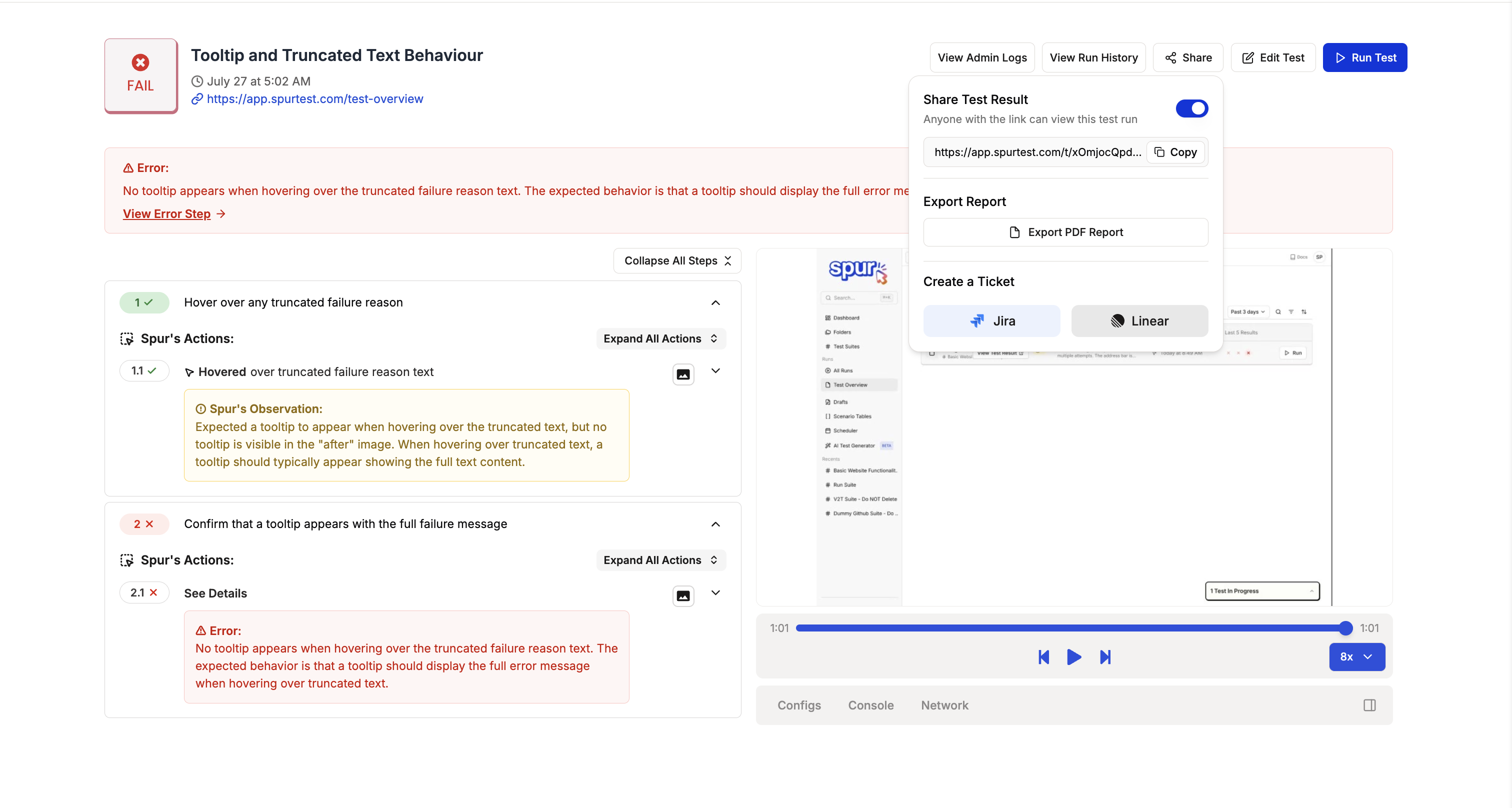Create a Linear ticket

click(x=1139, y=321)
